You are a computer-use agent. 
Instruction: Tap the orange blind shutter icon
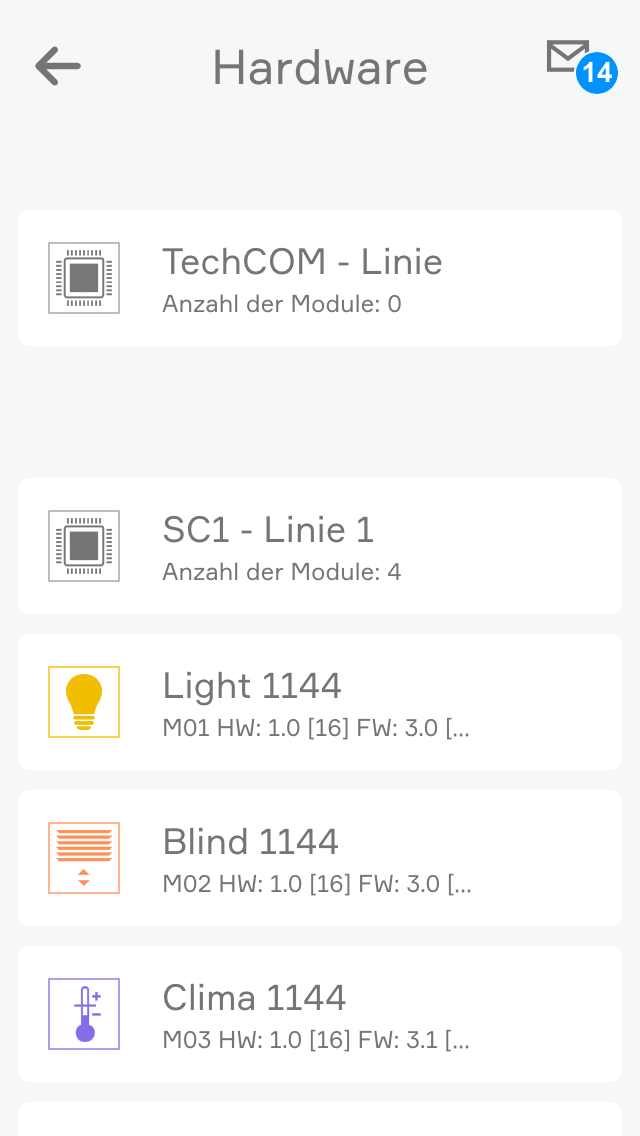84,858
